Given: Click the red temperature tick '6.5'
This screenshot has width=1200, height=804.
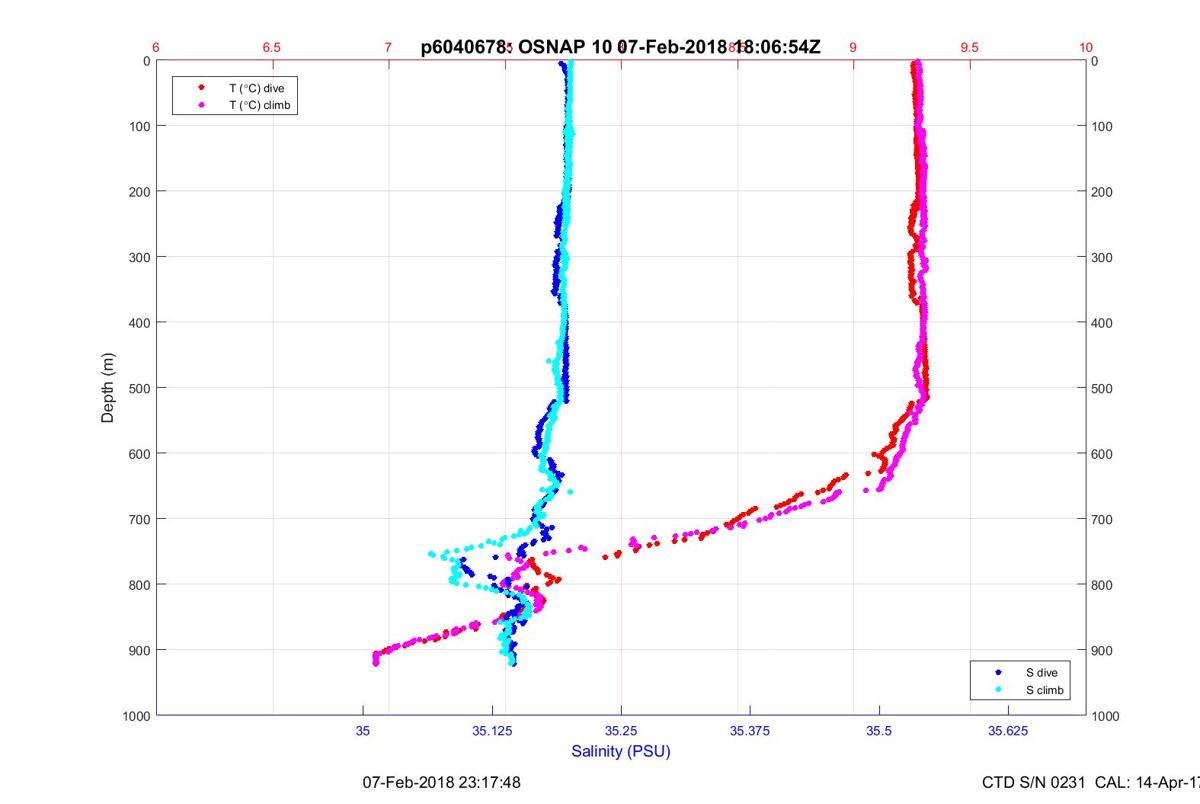Looking at the screenshot, I should click(x=271, y=47).
